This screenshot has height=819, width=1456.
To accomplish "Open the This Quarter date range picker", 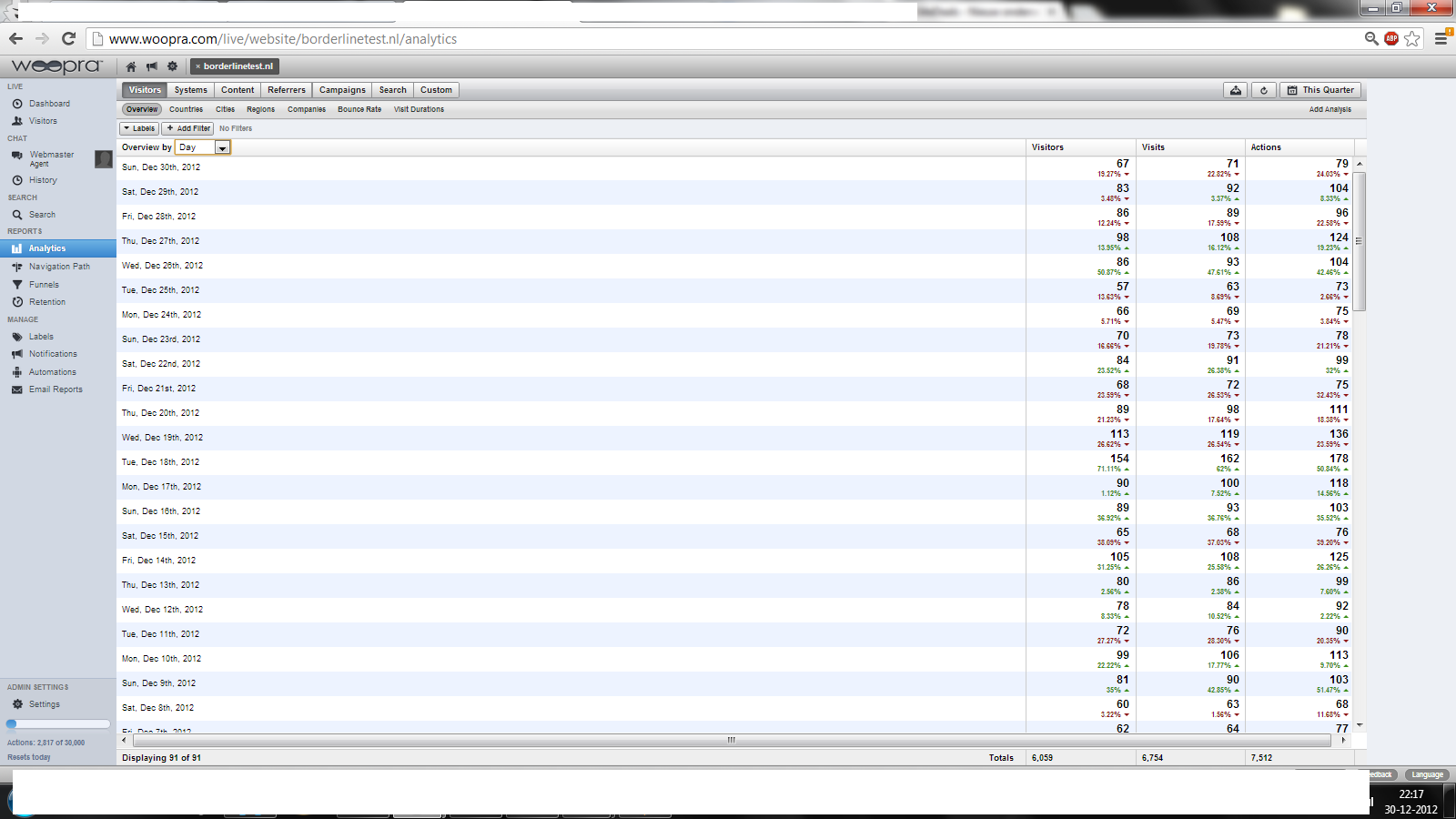I will click(x=1320, y=90).
